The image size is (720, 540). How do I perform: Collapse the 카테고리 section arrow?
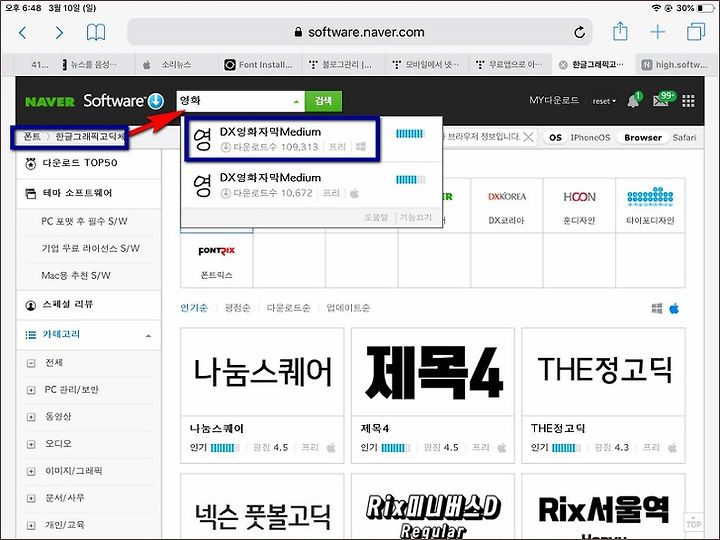pos(148,336)
